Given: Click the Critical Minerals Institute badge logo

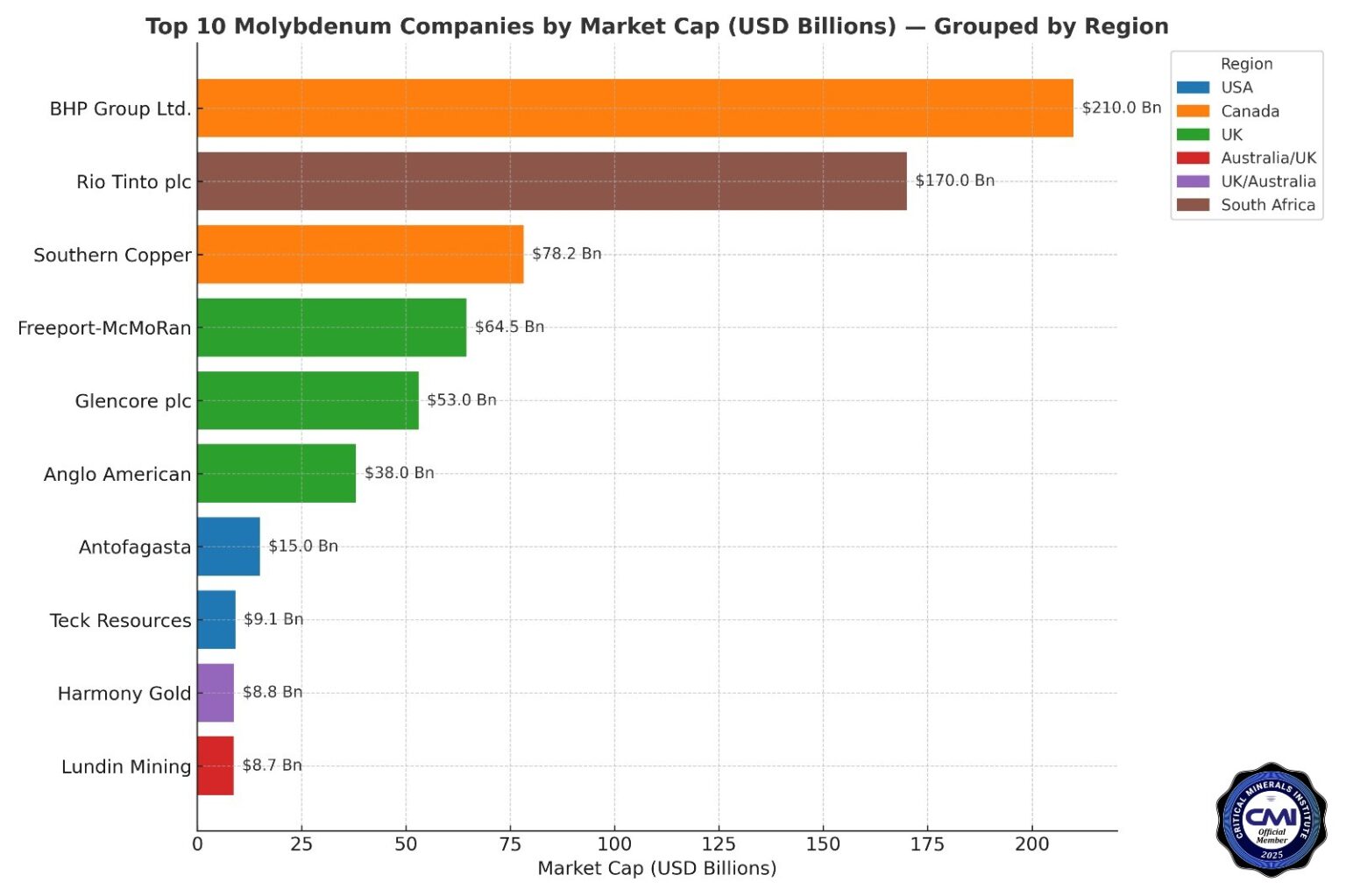Looking at the screenshot, I should coord(1271,820).
